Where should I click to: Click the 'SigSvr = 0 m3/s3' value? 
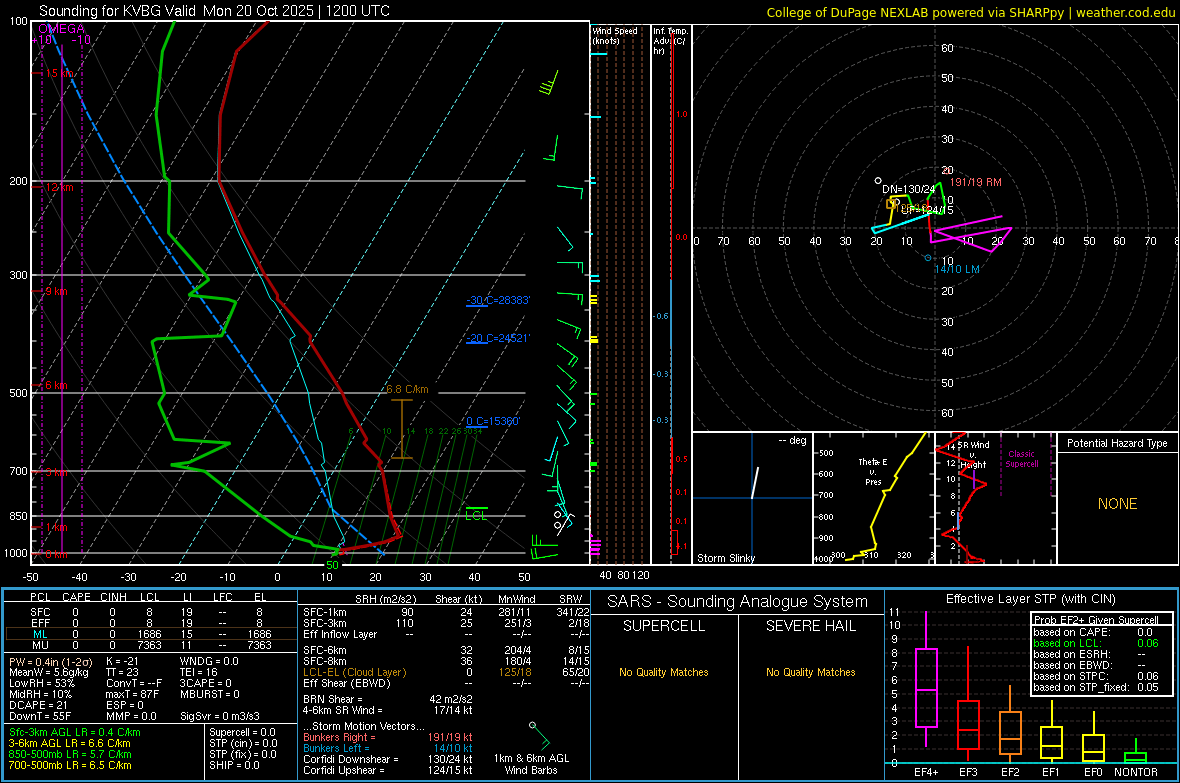(220, 716)
